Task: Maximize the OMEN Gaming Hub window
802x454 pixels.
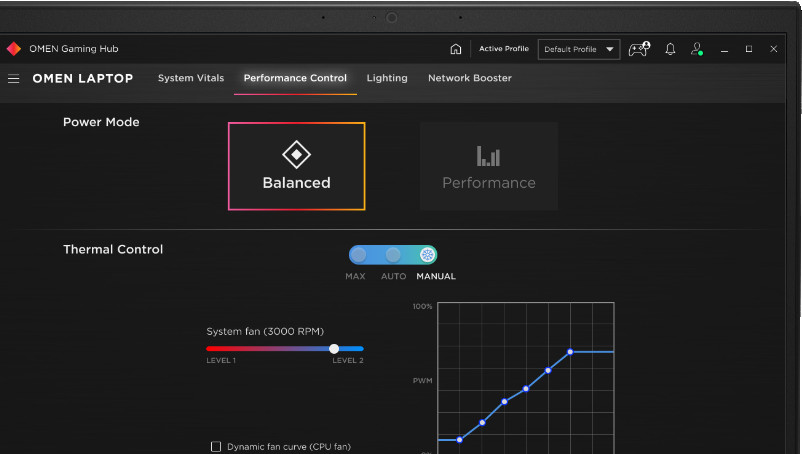Action: pos(749,49)
